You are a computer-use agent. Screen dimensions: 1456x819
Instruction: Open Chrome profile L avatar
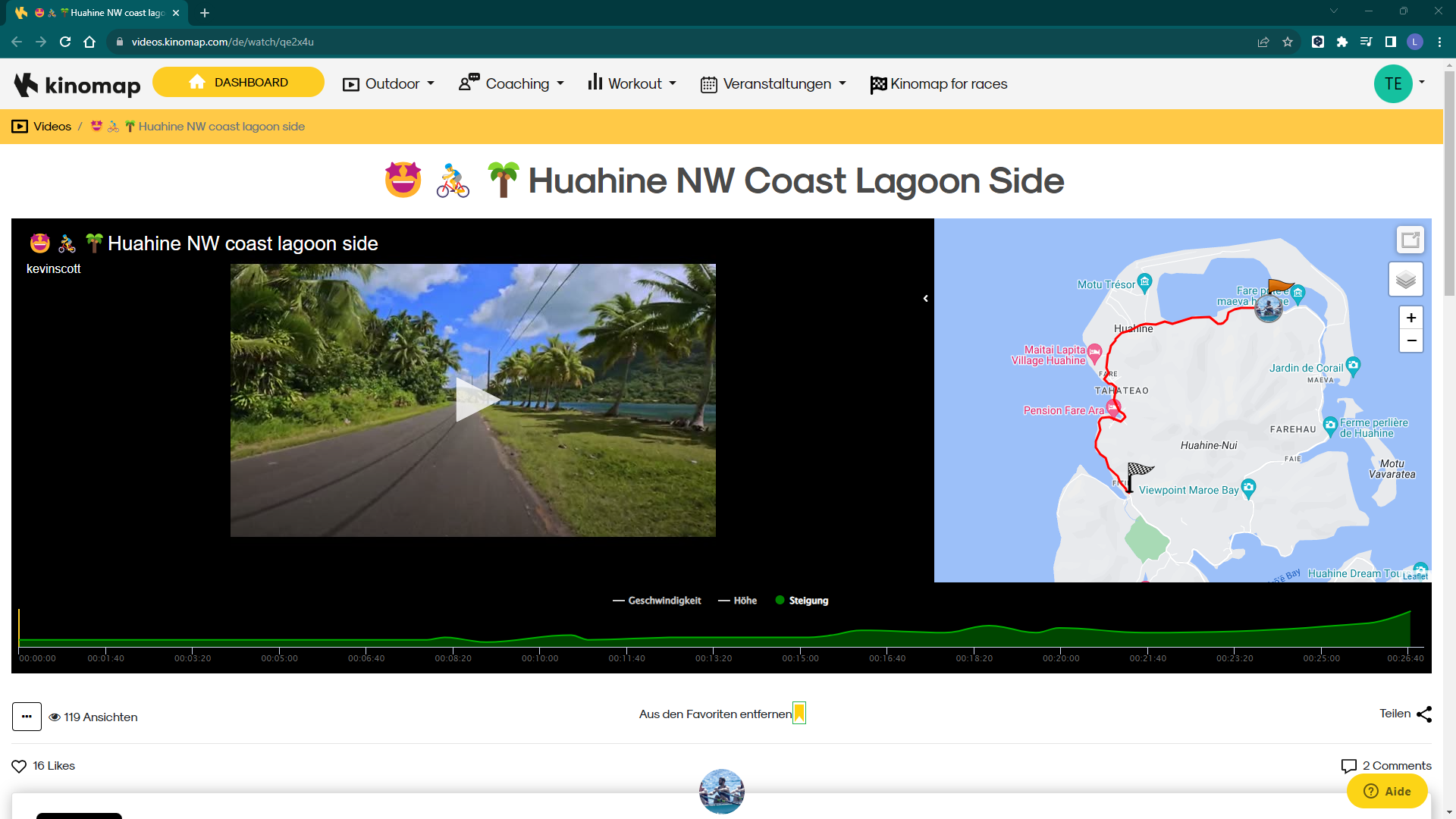coord(1415,42)
